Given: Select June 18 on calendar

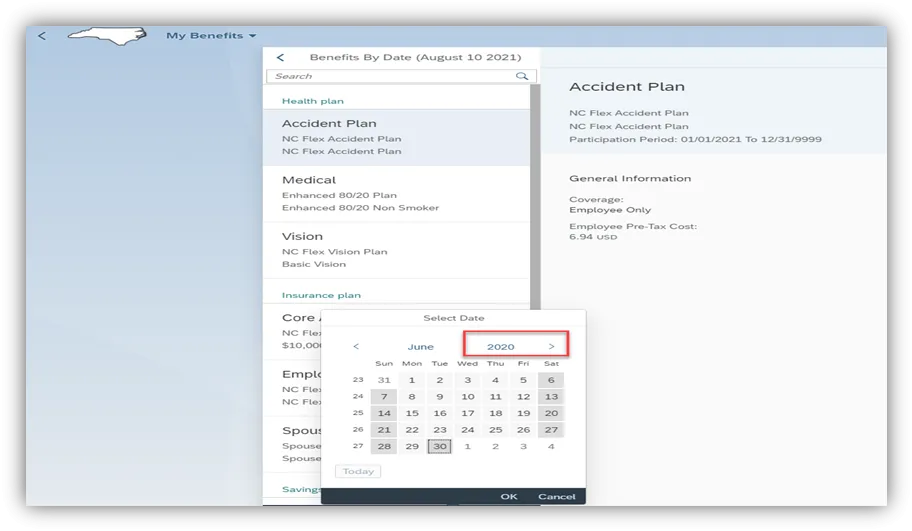Looking at the screenshot, I should point(496,413).
